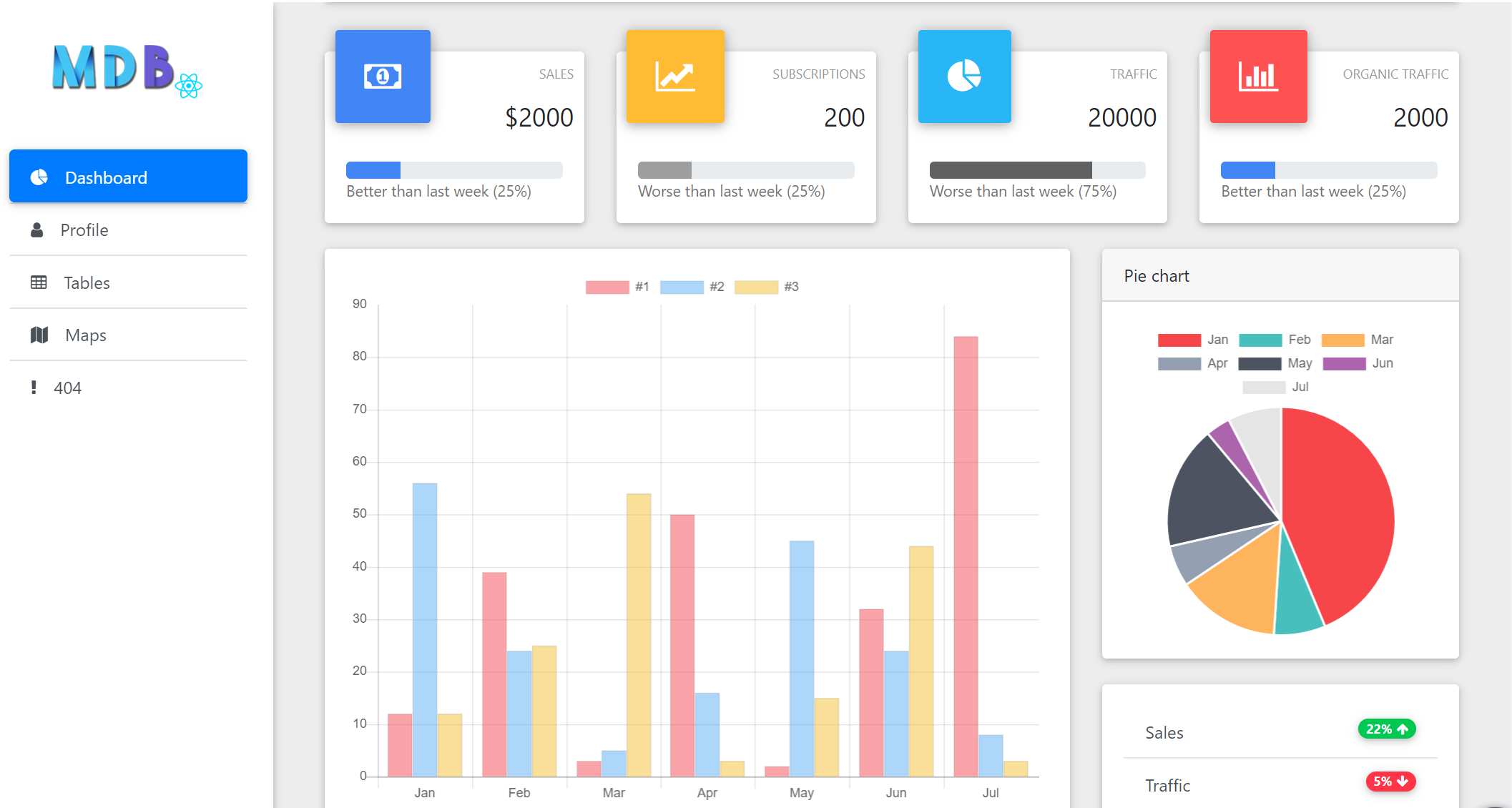Click the Profile person icon

click(x=37, y=230)
